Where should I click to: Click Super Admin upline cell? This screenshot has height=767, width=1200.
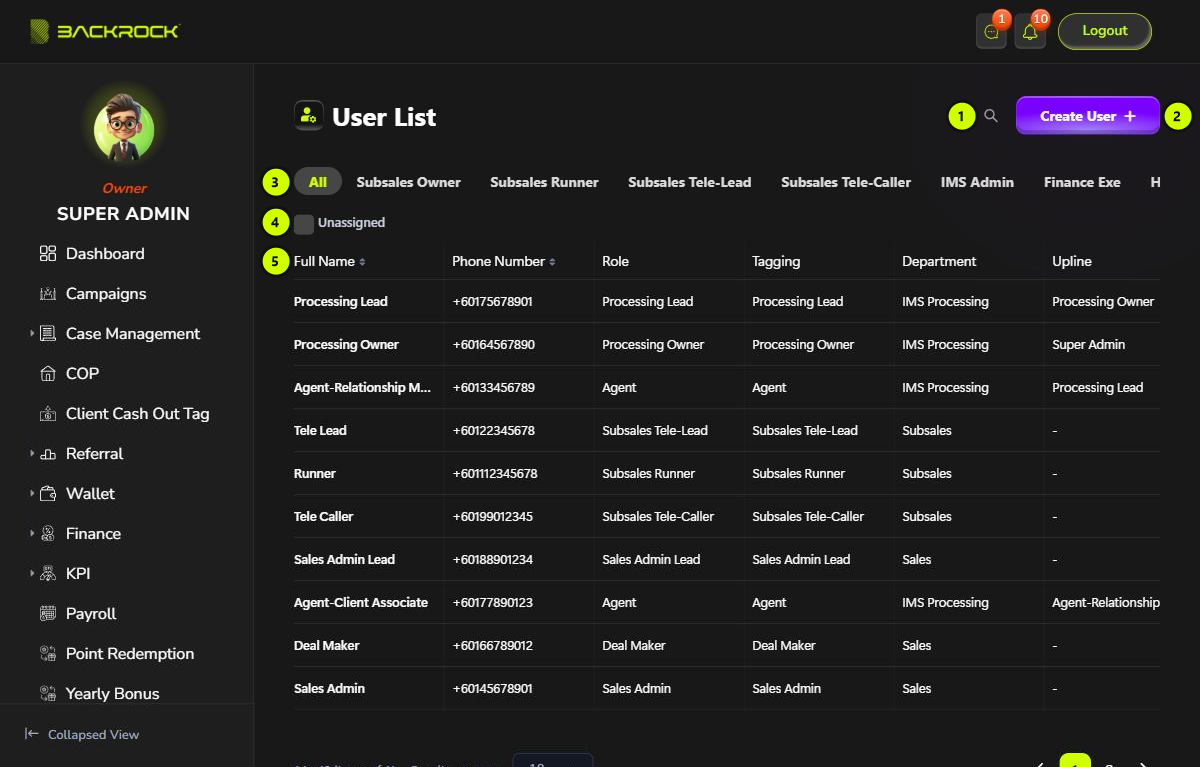[1088, 345]
